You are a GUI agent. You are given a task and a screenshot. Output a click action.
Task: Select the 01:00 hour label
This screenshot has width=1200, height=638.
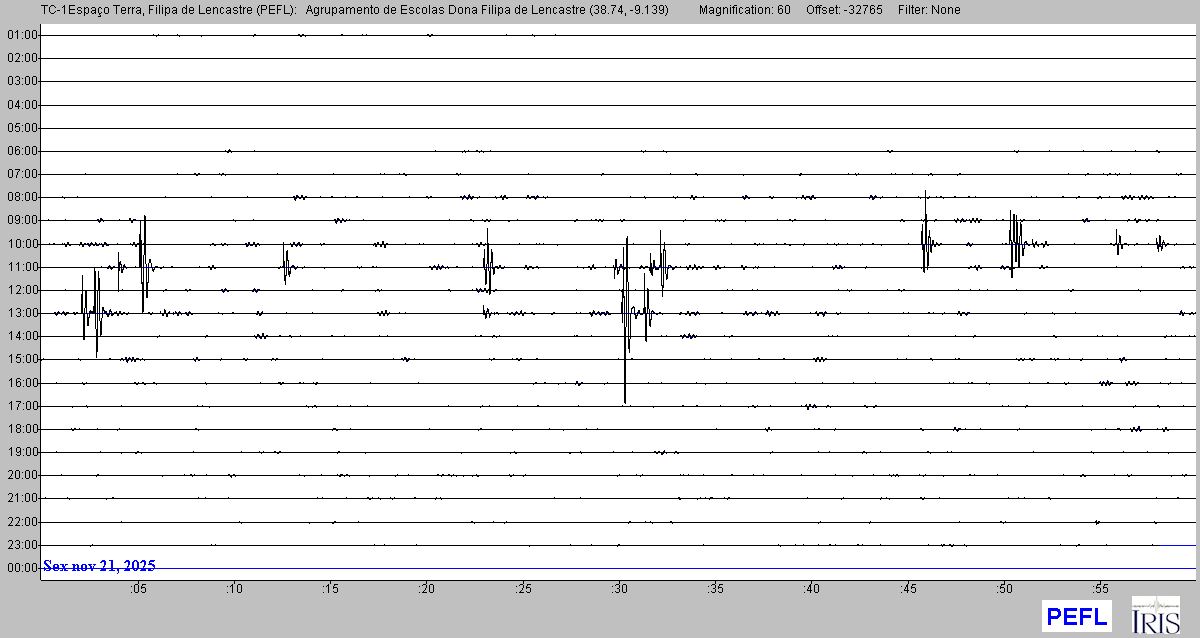(22, 35)
